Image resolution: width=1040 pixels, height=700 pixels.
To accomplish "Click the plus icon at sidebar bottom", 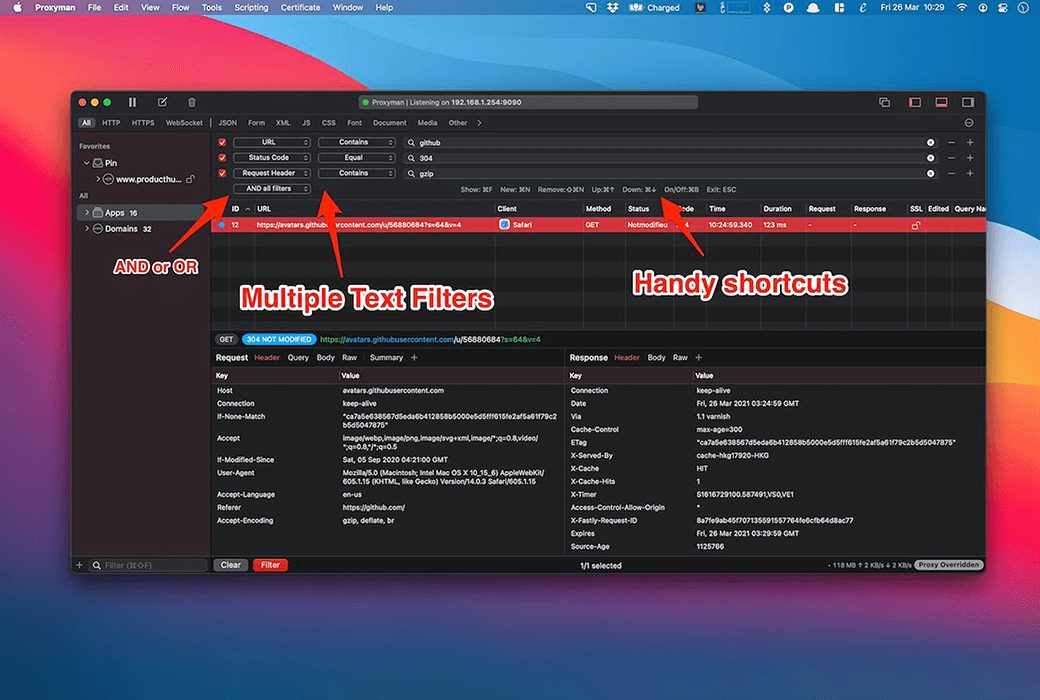I will pos(80,565).
